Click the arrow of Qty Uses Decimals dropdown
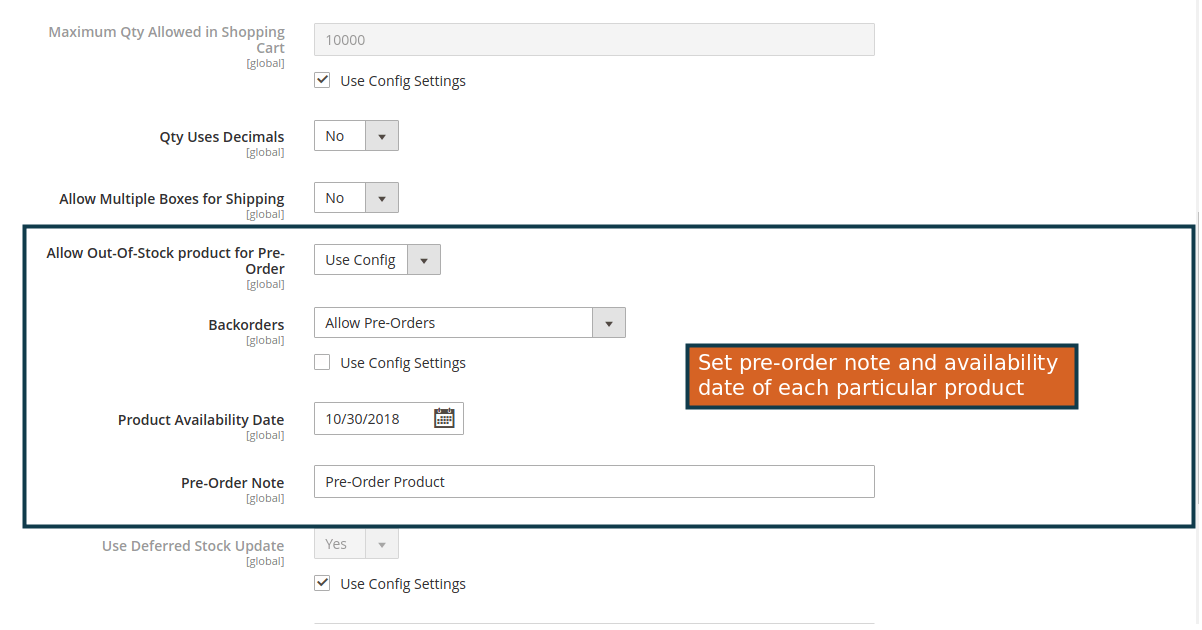 pos(381,136)
